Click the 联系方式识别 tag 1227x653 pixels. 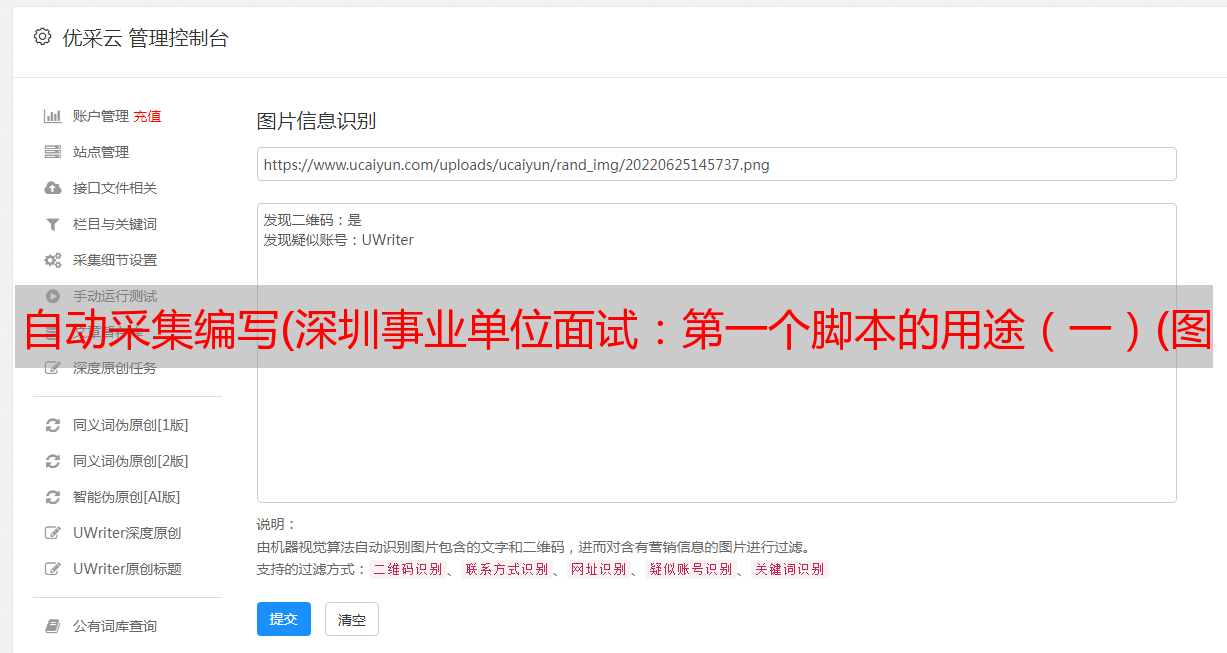(x=507, y=569)
